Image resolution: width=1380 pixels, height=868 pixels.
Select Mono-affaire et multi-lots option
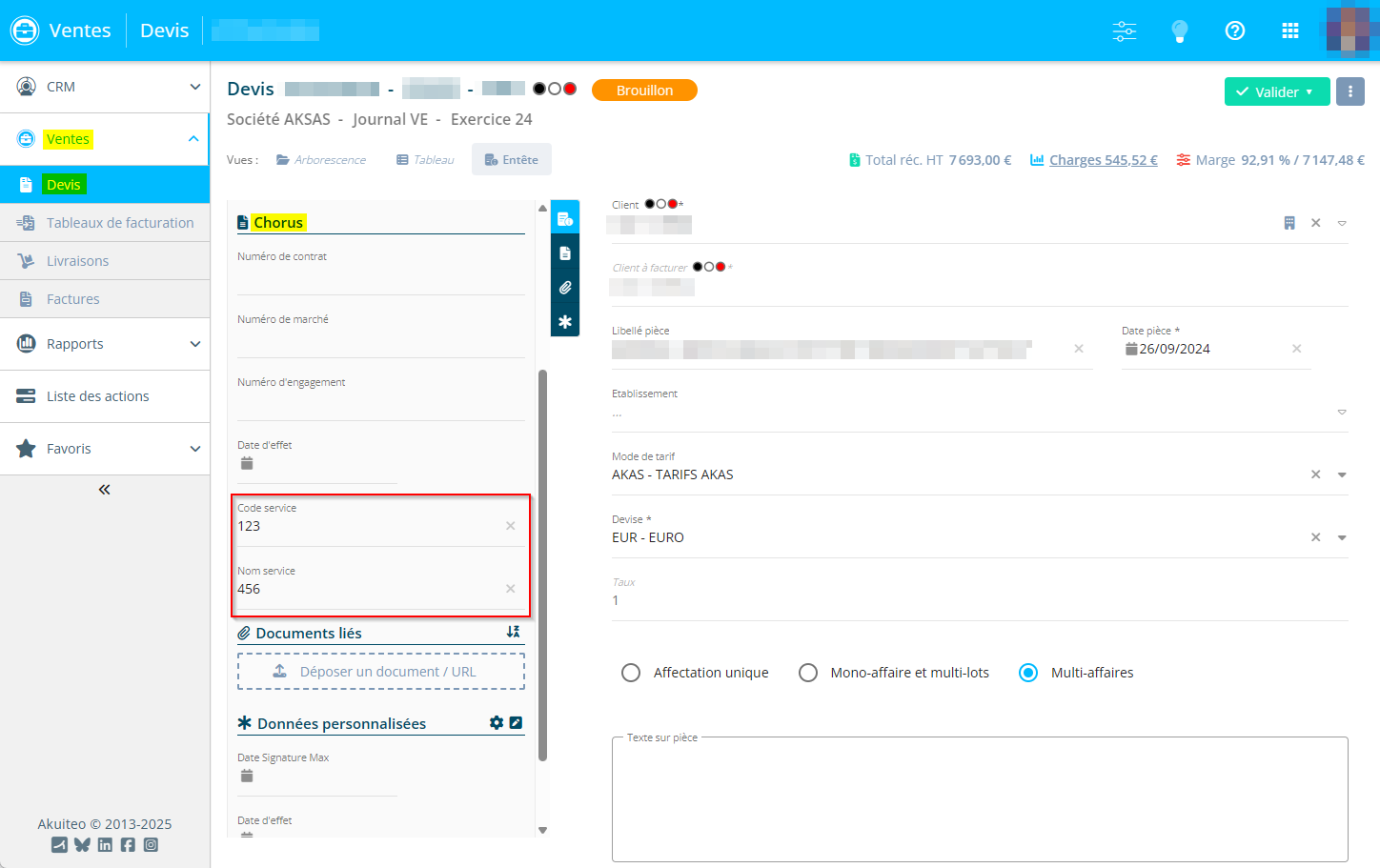tap(808, 673)
